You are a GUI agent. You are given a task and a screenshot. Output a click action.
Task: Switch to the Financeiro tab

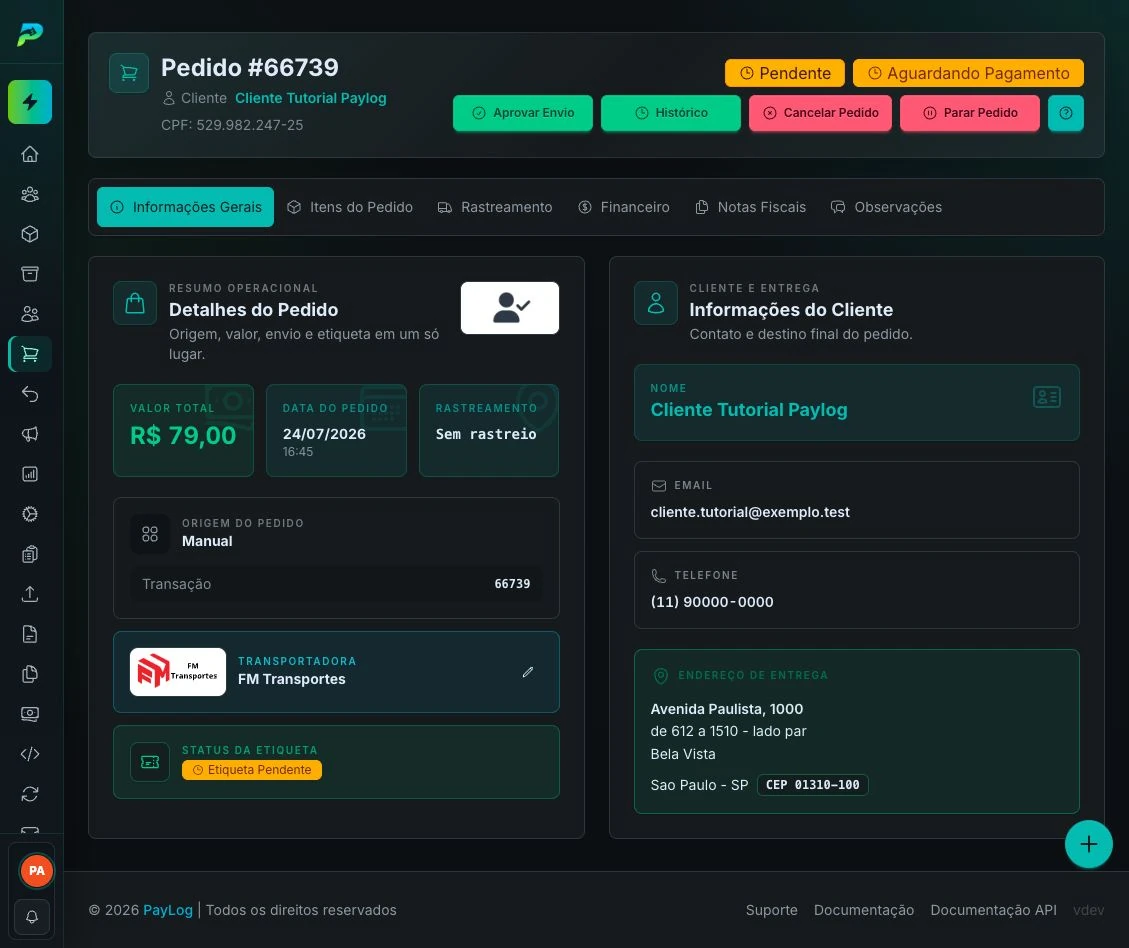pyautogui.click(x=624, y=207)
